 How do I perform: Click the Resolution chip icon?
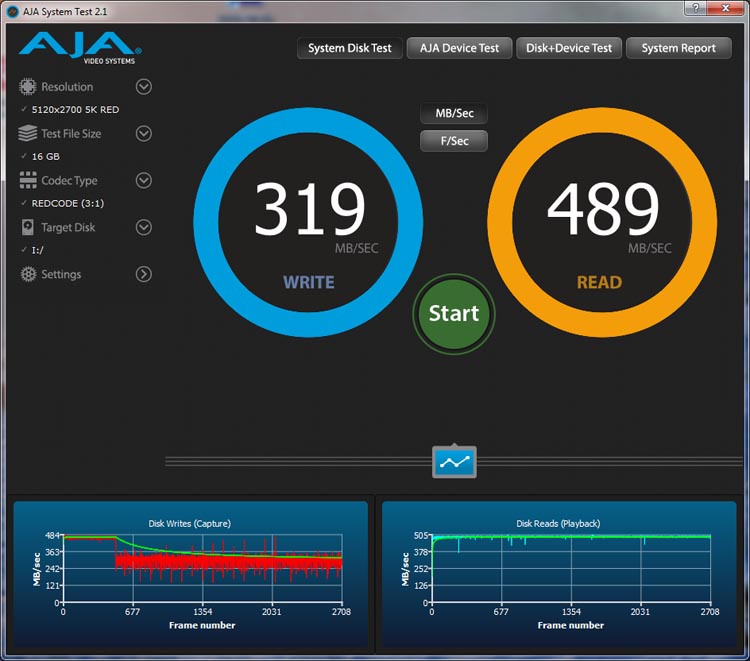[x=28, y=87]
